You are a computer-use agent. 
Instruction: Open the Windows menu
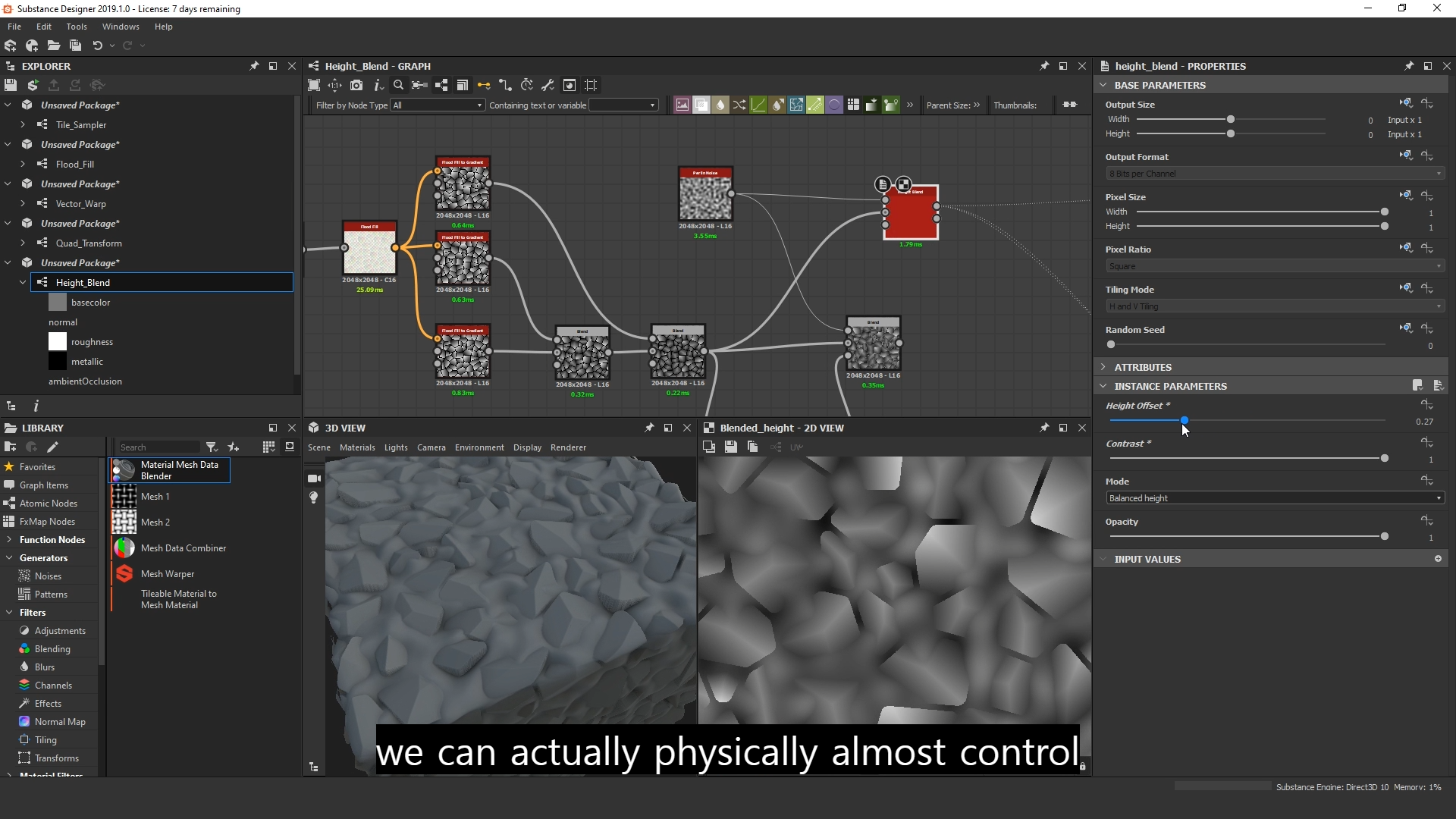(x=121, y=27)
